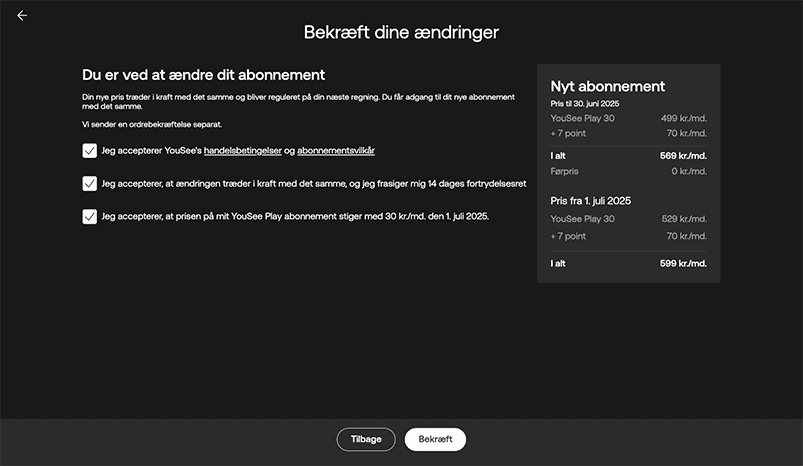This screenshot has height=466, width=803.
Task: Click the back arrow icon
Action: click(22, 16)
